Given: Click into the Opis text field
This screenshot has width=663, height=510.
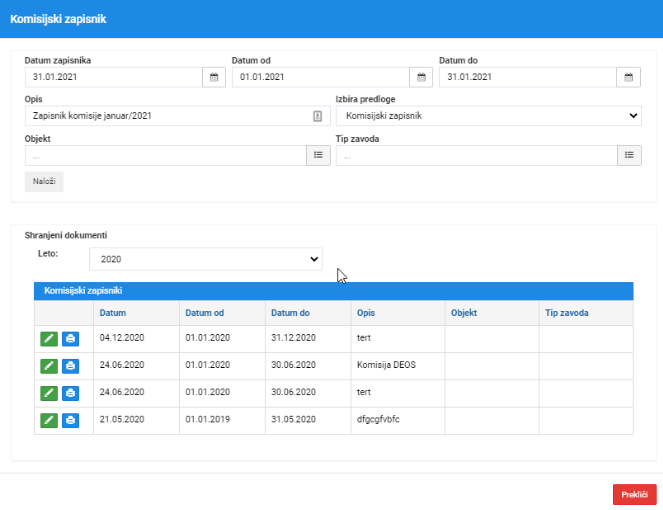Looking at the screenshot, I should tap(178, 116).
